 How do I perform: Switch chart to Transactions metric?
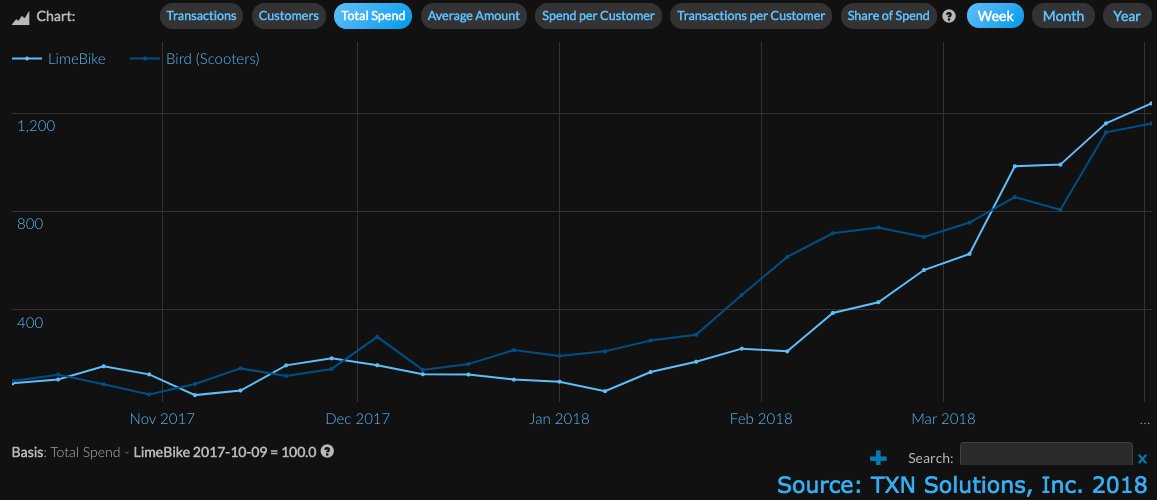[201, 15]
